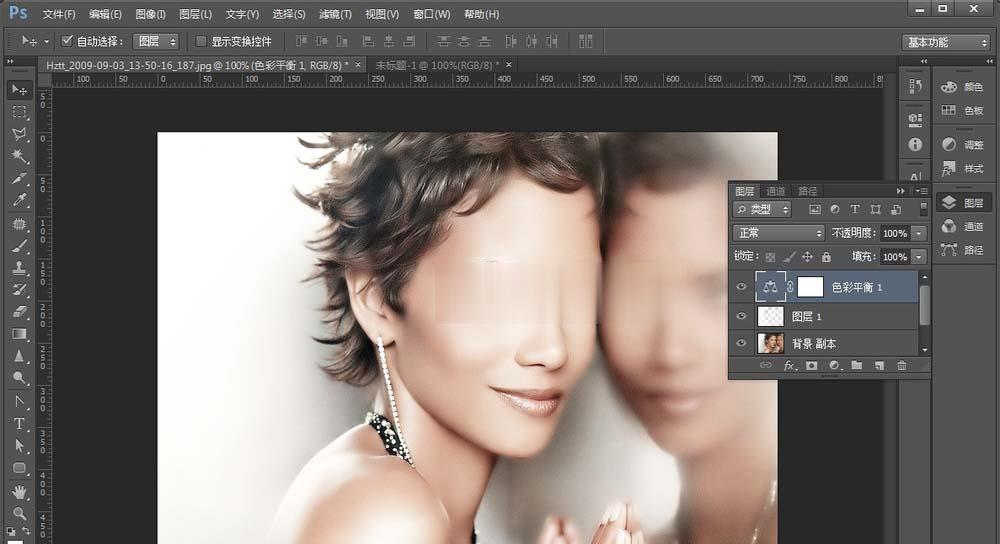Image resolution: width=1000 pixels, height=544 pixels.
Task: Click the delete layer trash icon
Action: [901, 365]
